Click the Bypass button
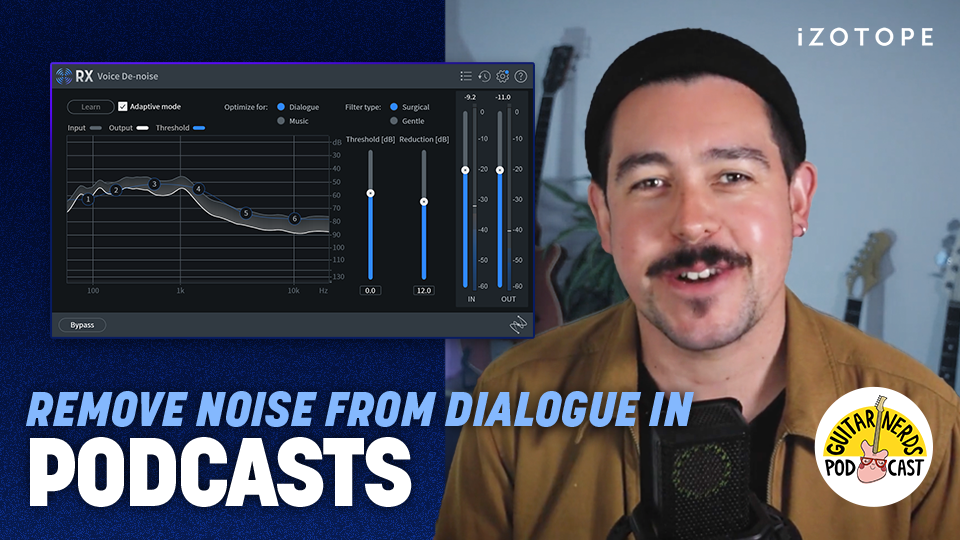The width and height of the screenshot is (960, 540). 82,325
